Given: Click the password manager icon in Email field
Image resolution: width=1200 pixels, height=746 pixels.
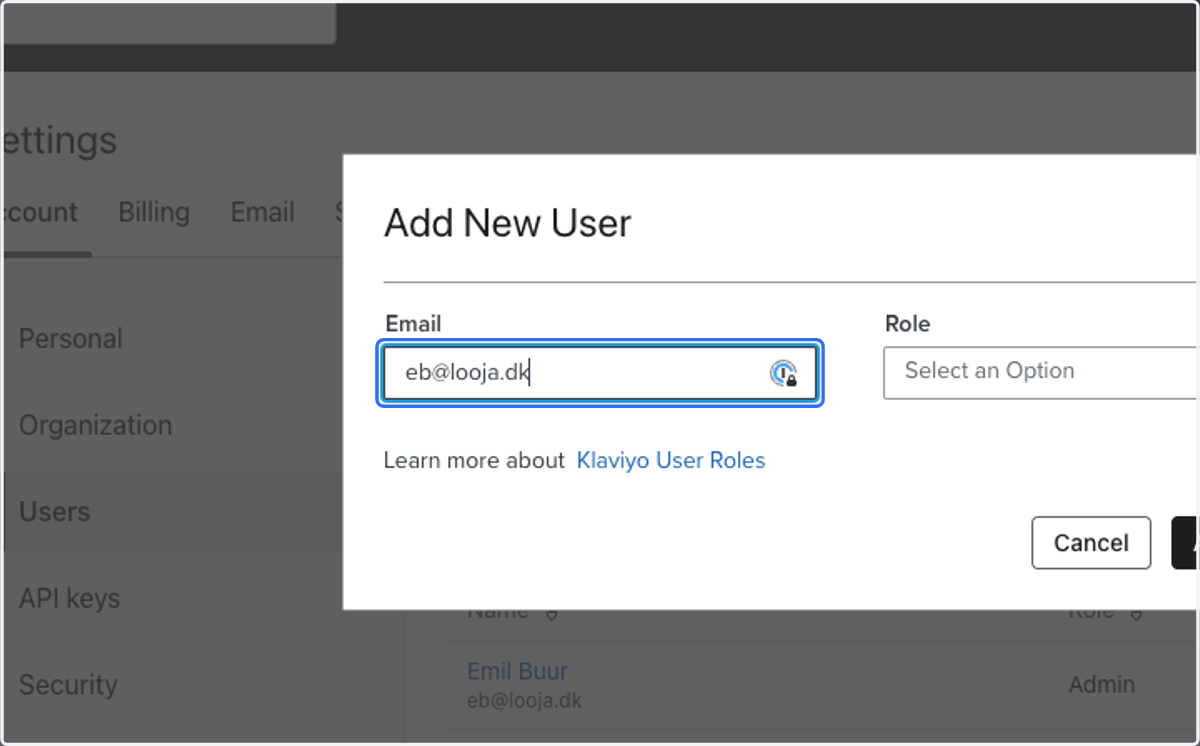Looking at the screenshot, I should [784, 374].
